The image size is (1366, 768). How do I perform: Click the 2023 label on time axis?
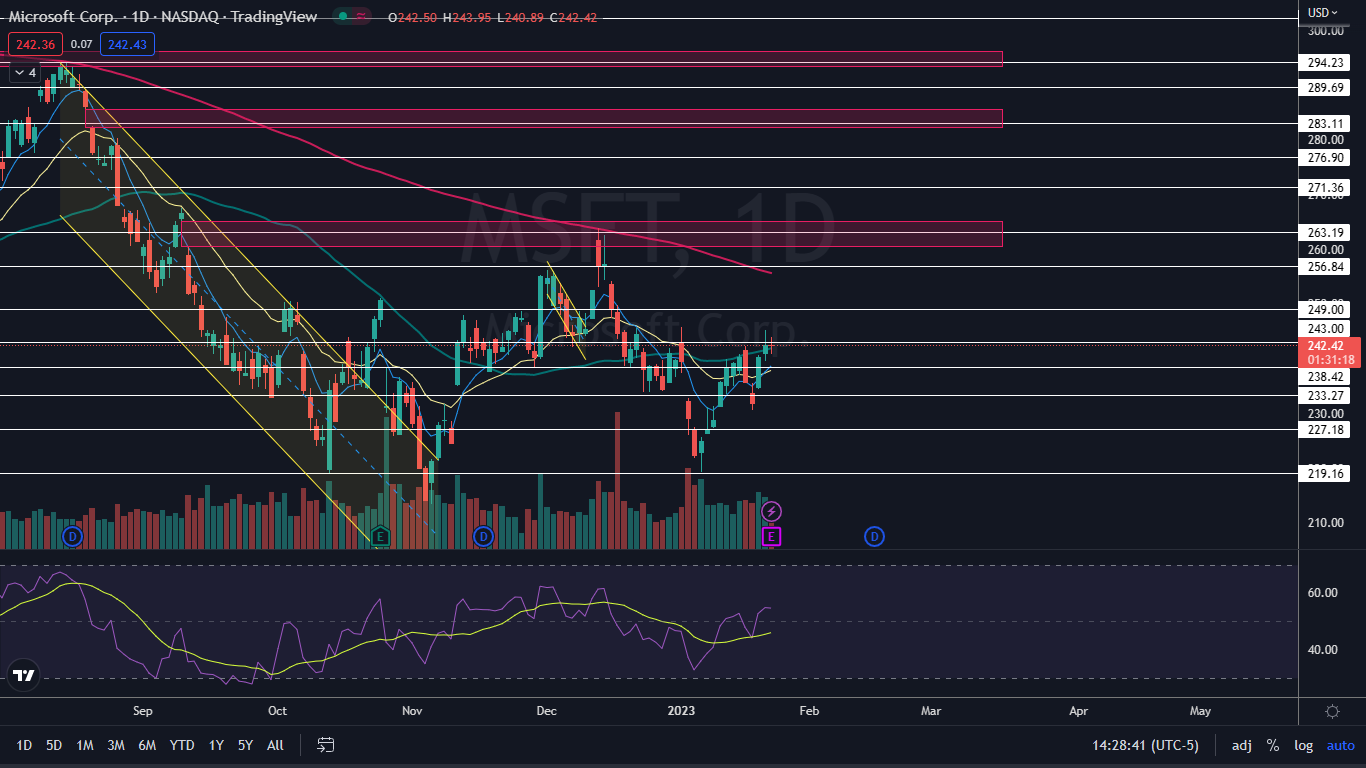(681, 711)
